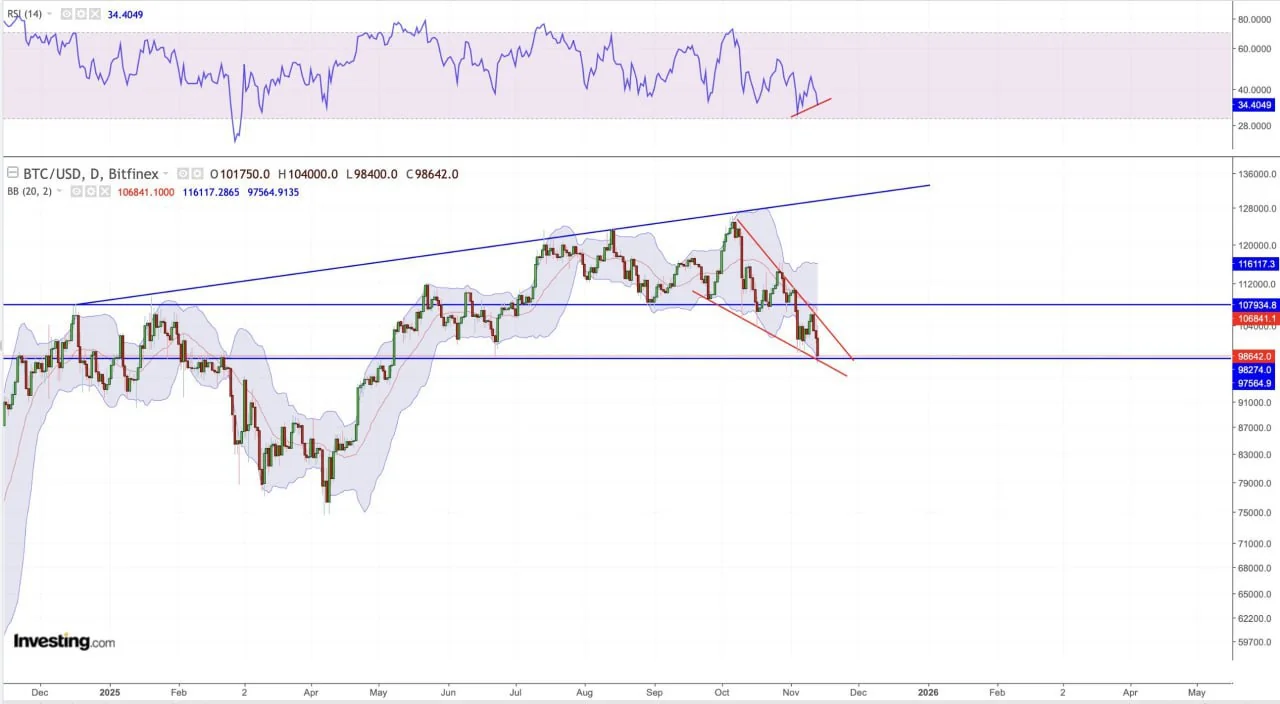Open the BTC/USD series settings gear icon
The height and width of the screenshot is (704, 1280).
[x=197, y=174]
